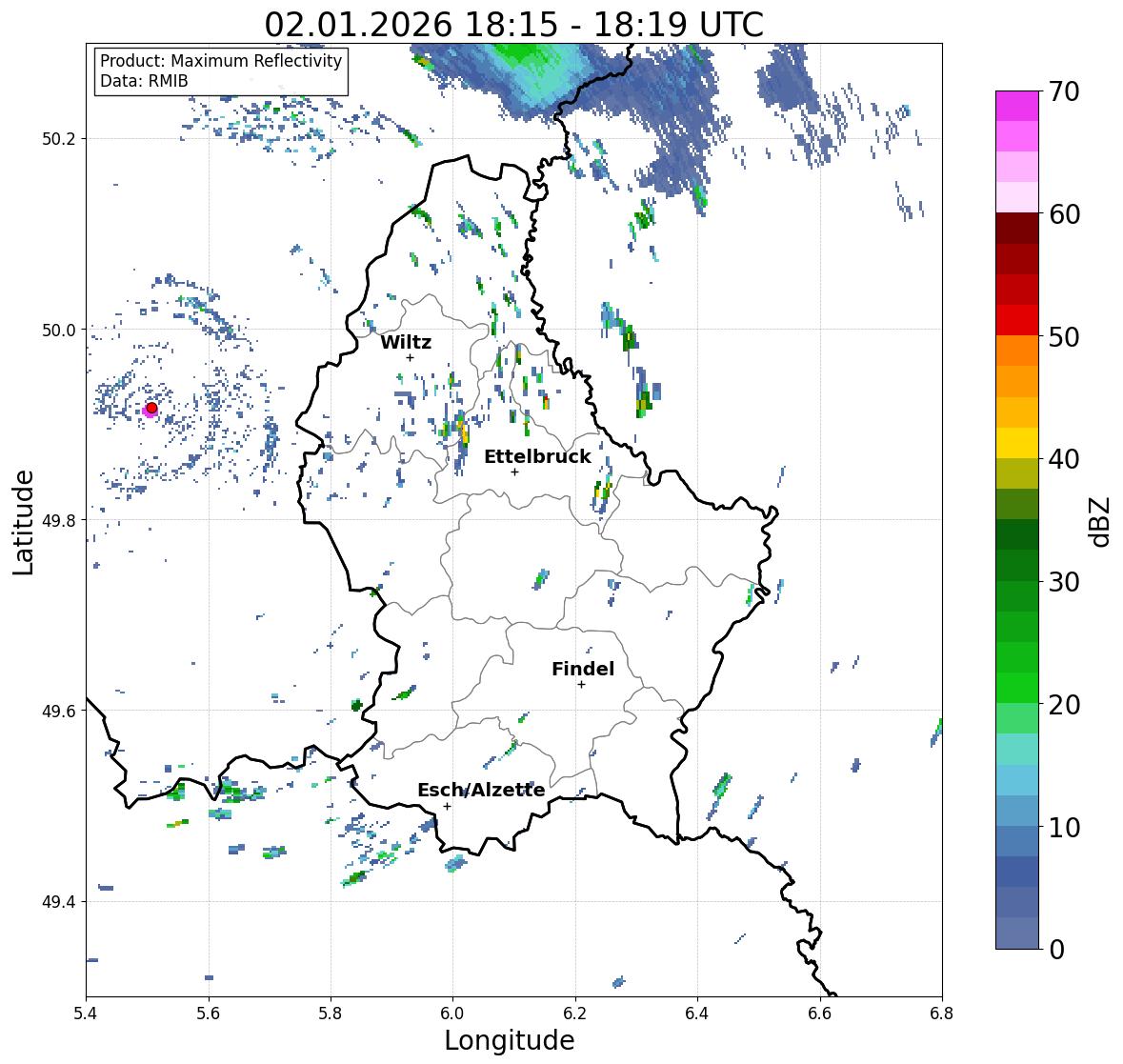Select the Wiltz station label

406,342
